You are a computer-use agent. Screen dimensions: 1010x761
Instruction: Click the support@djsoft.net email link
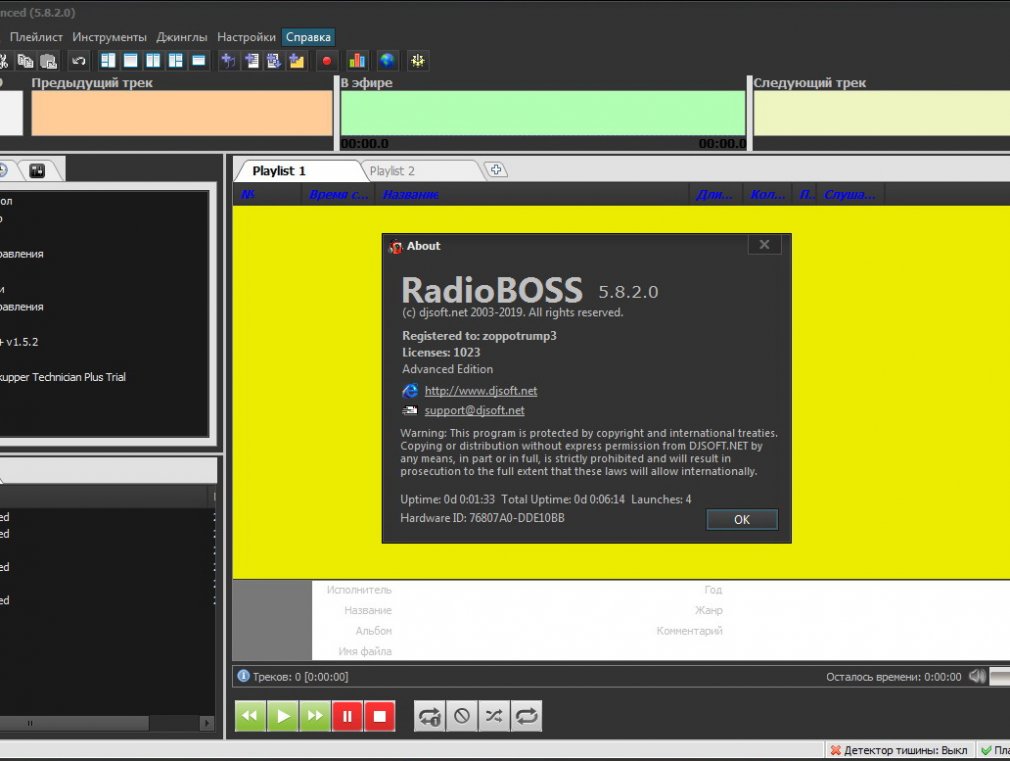pyautogui.click(x=474, y=410)
